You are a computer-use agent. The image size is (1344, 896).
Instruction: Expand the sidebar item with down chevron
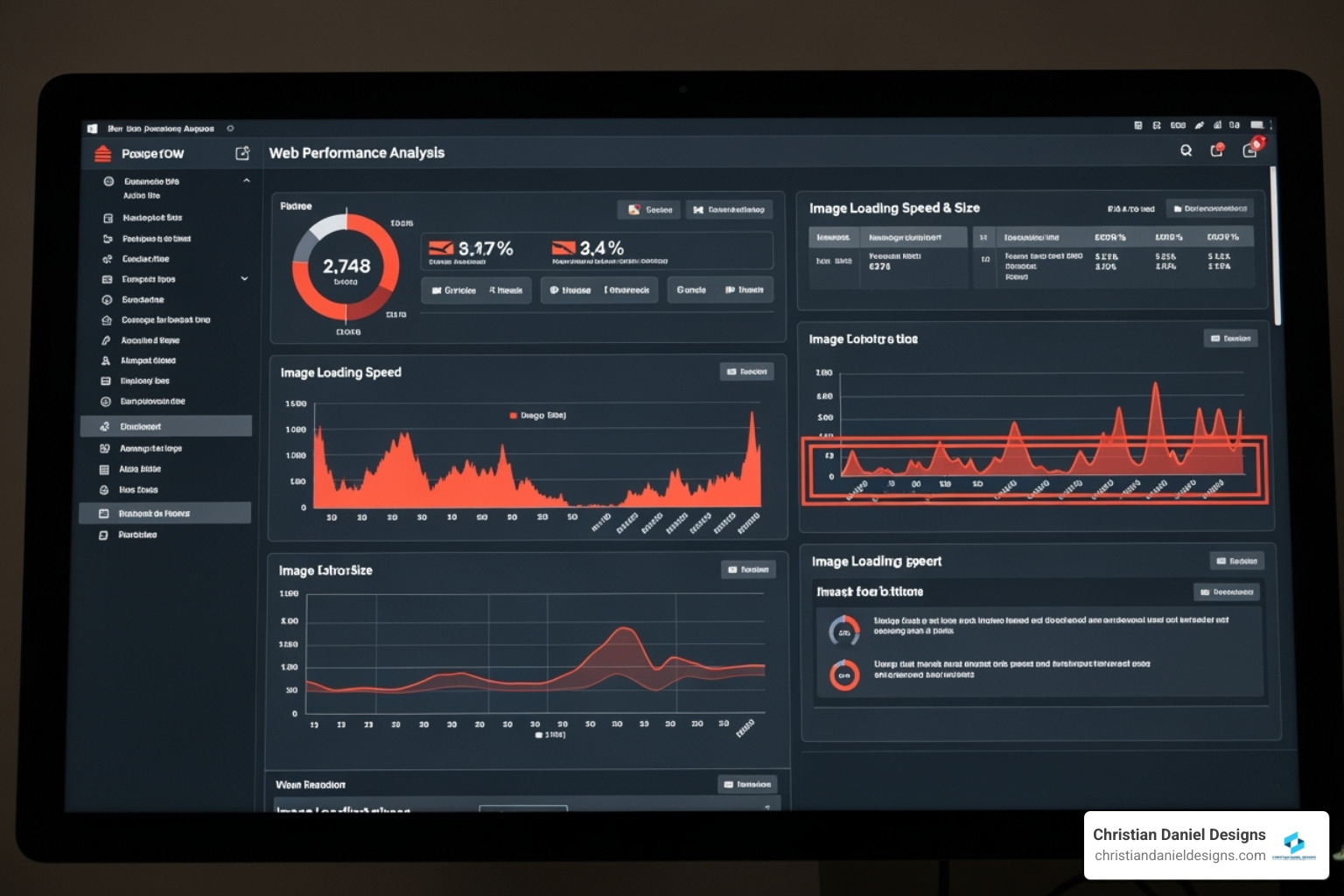point(244,279)
